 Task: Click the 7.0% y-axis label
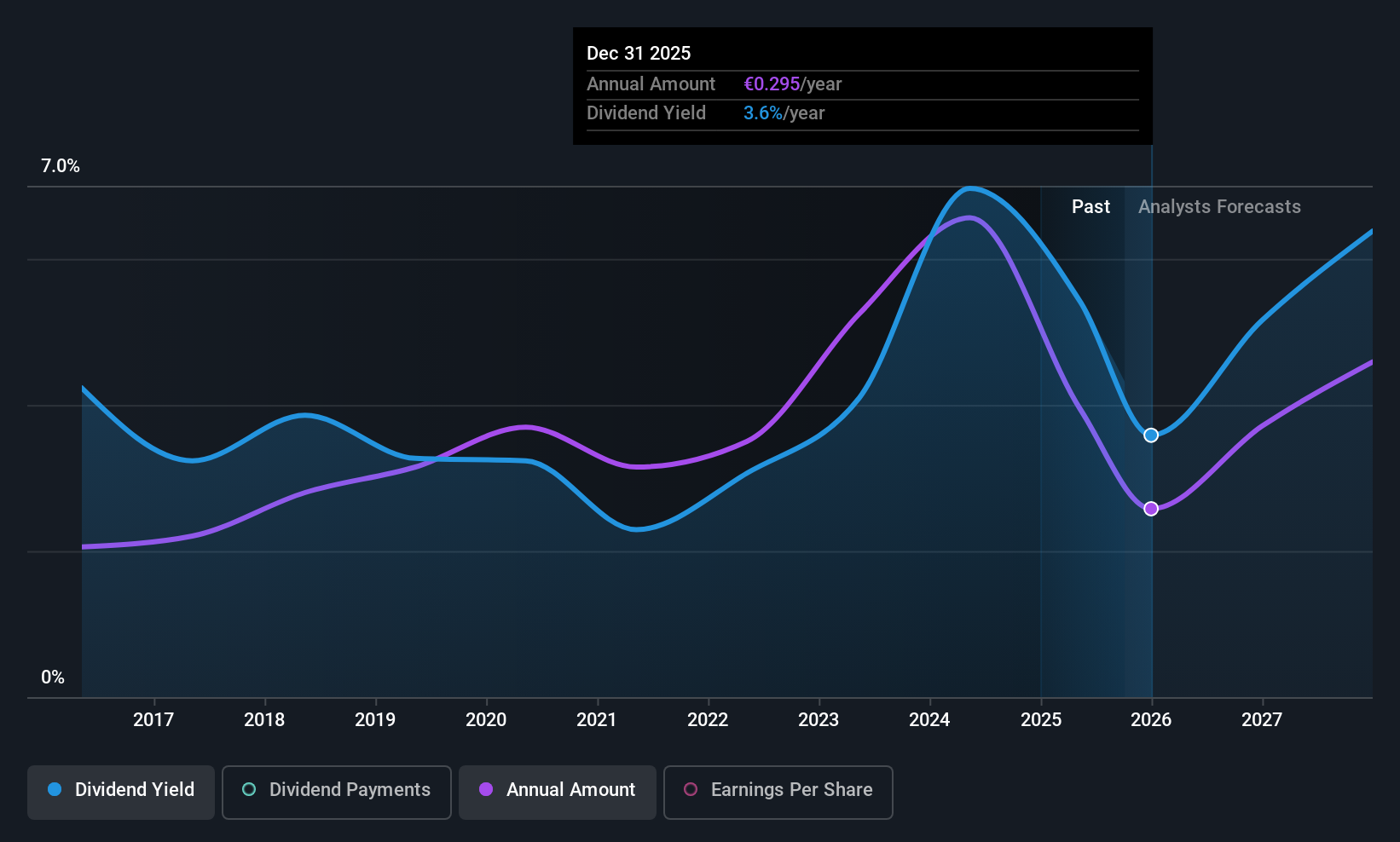point(61,166)
